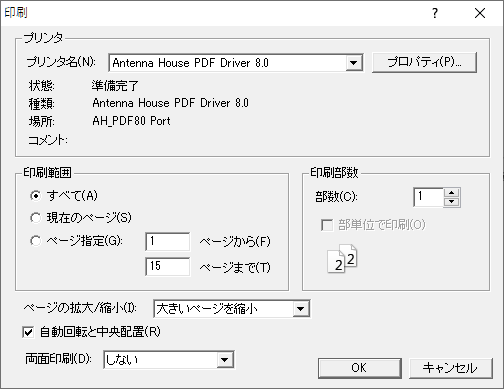
Task: Toggle 自動回転と中央配置(R) checkbox
Action: [x=28, y=332]
